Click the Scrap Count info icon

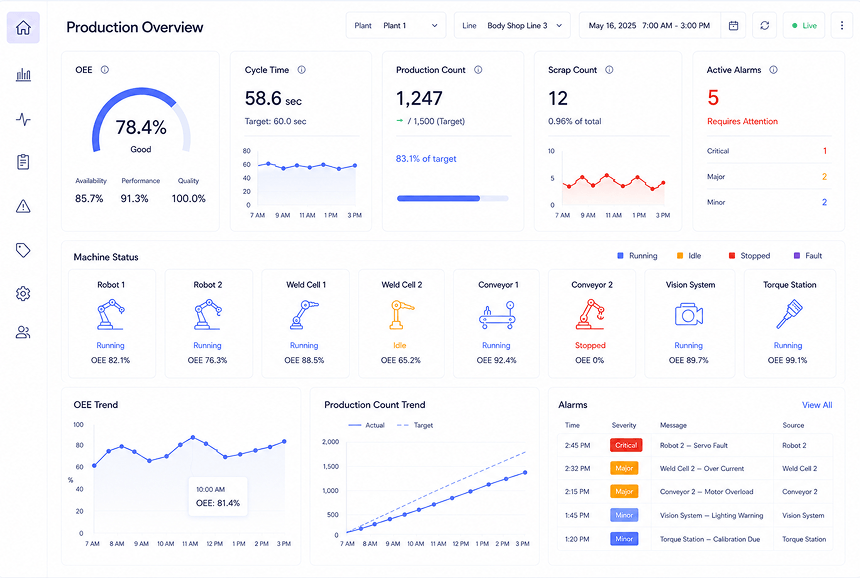(x=609, y=70)
